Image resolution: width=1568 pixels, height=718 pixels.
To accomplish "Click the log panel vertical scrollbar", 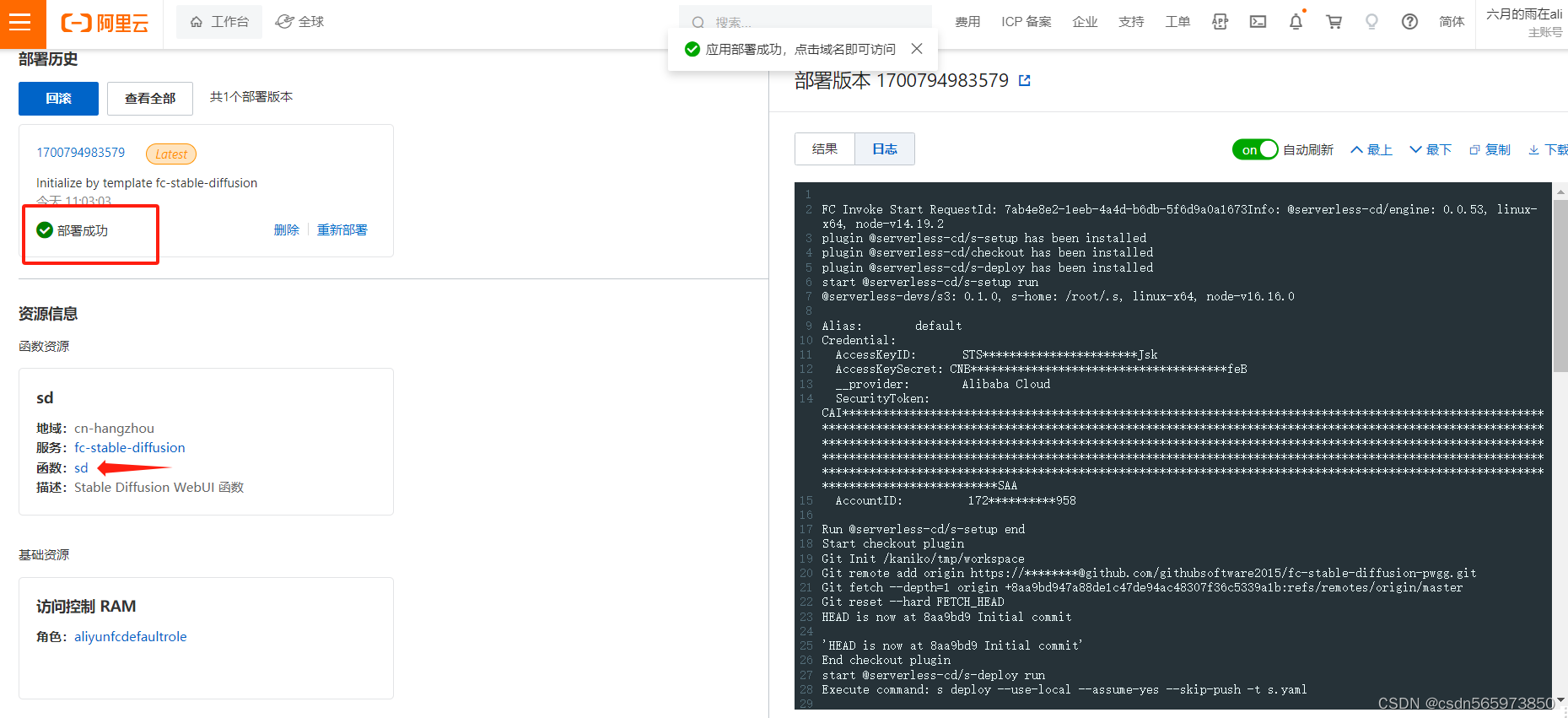I will pyautogui.click(x=1560, y=286).
